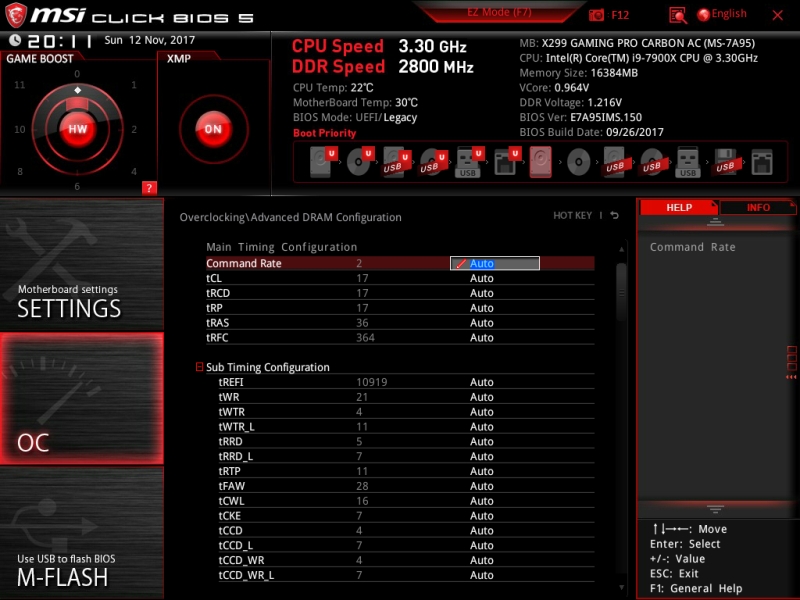This screenshot has width=800, height=600.
Task: Select the legacy USB key boot icon
Action: (x=688, y=162)
